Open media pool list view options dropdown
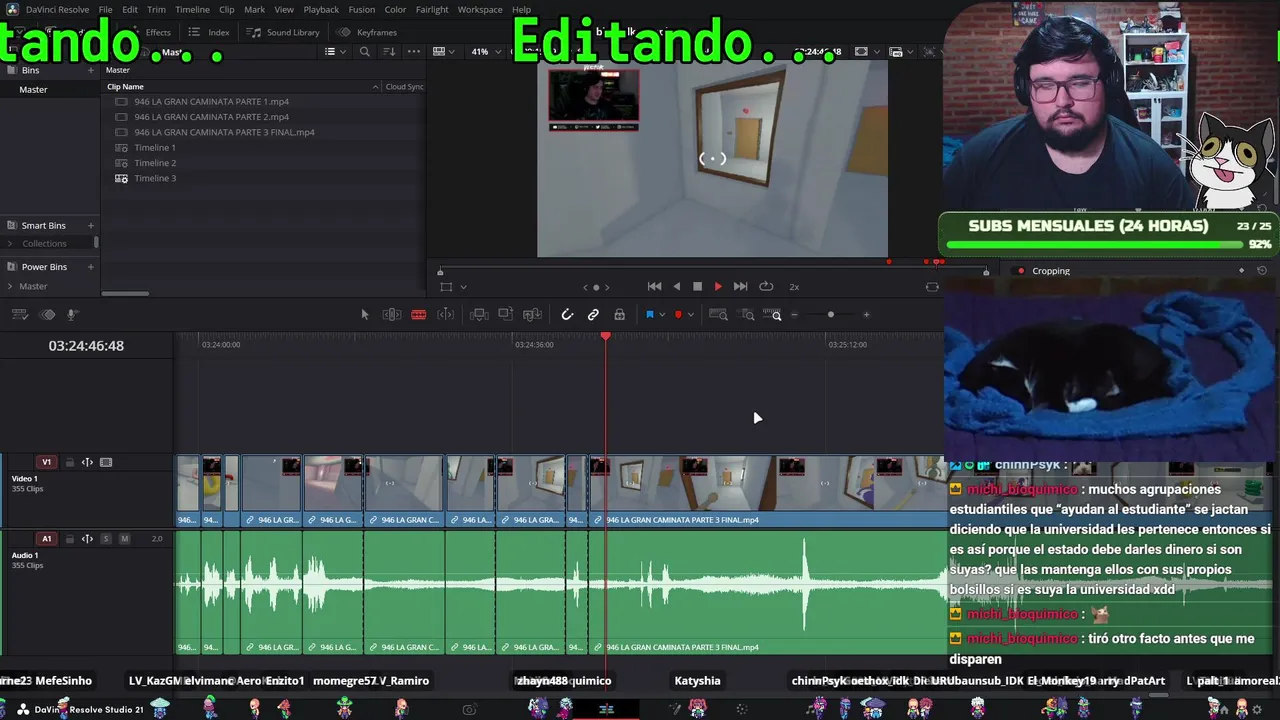 coord(334,52)
